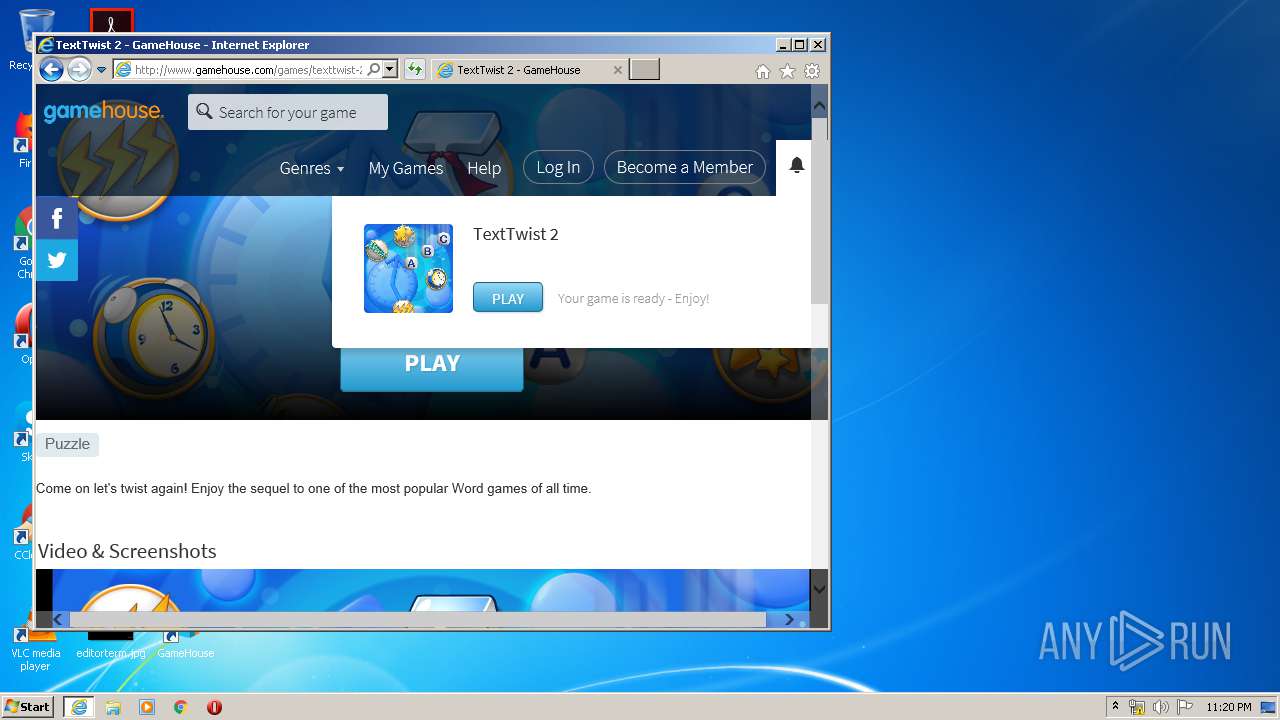Open the Internet Explorer Home icon
Screen dimensions: 1280x720
[763, 71]
